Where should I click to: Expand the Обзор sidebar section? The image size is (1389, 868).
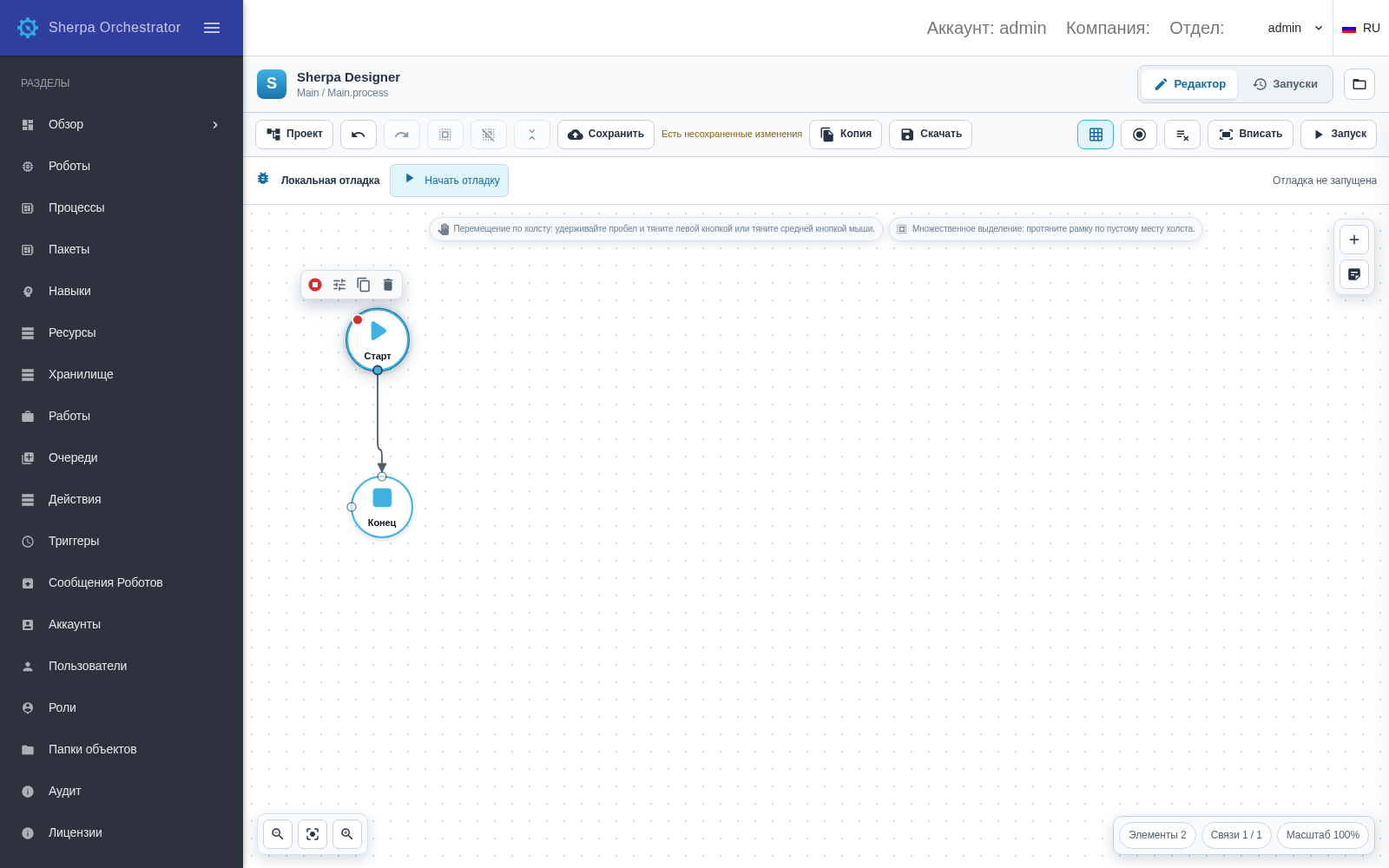pos(122,124)
